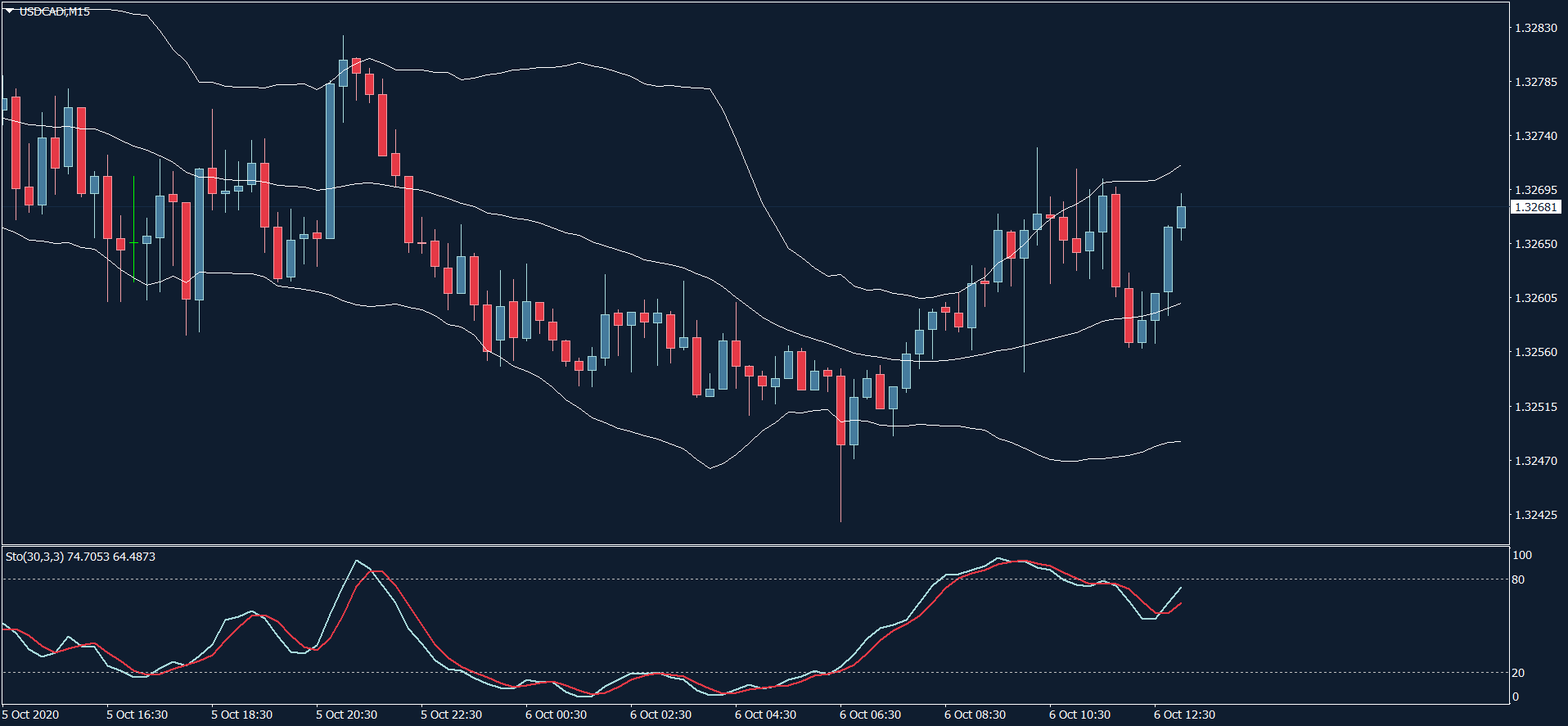Click the long-wick red candle at 6 Oct 06:30

(x=840, y=409)
